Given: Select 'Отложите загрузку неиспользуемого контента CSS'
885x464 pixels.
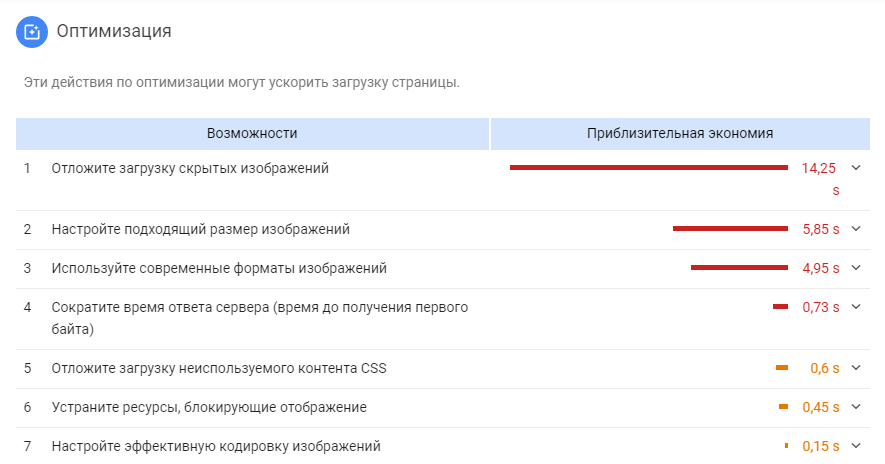Looking at the screenshot, I should 219,368.
